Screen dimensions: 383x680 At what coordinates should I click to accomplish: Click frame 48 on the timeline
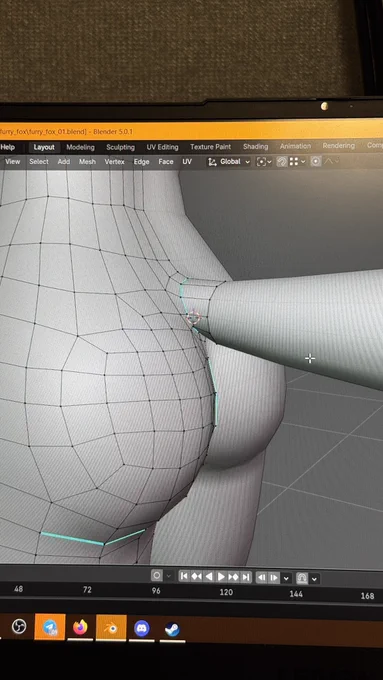[x=18, y=589]
